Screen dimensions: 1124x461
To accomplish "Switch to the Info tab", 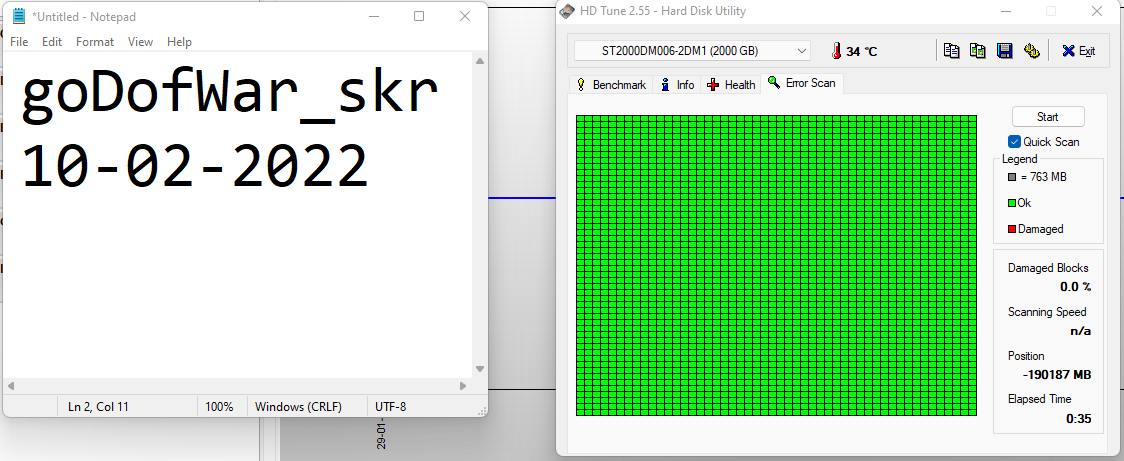I will click(677, 85).
